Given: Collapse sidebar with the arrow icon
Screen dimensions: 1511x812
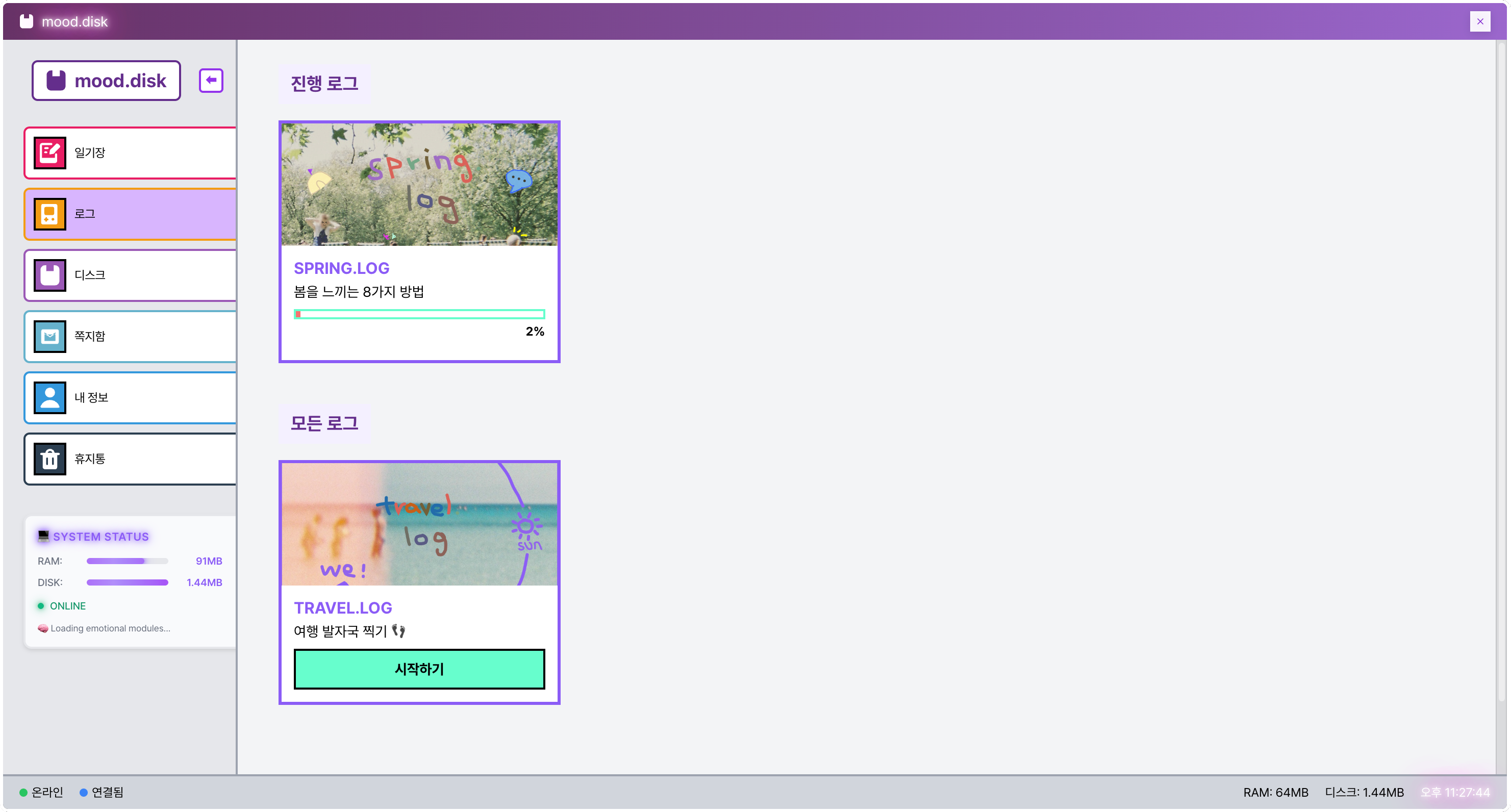Looking at the screenshot, I should [211, 80].
